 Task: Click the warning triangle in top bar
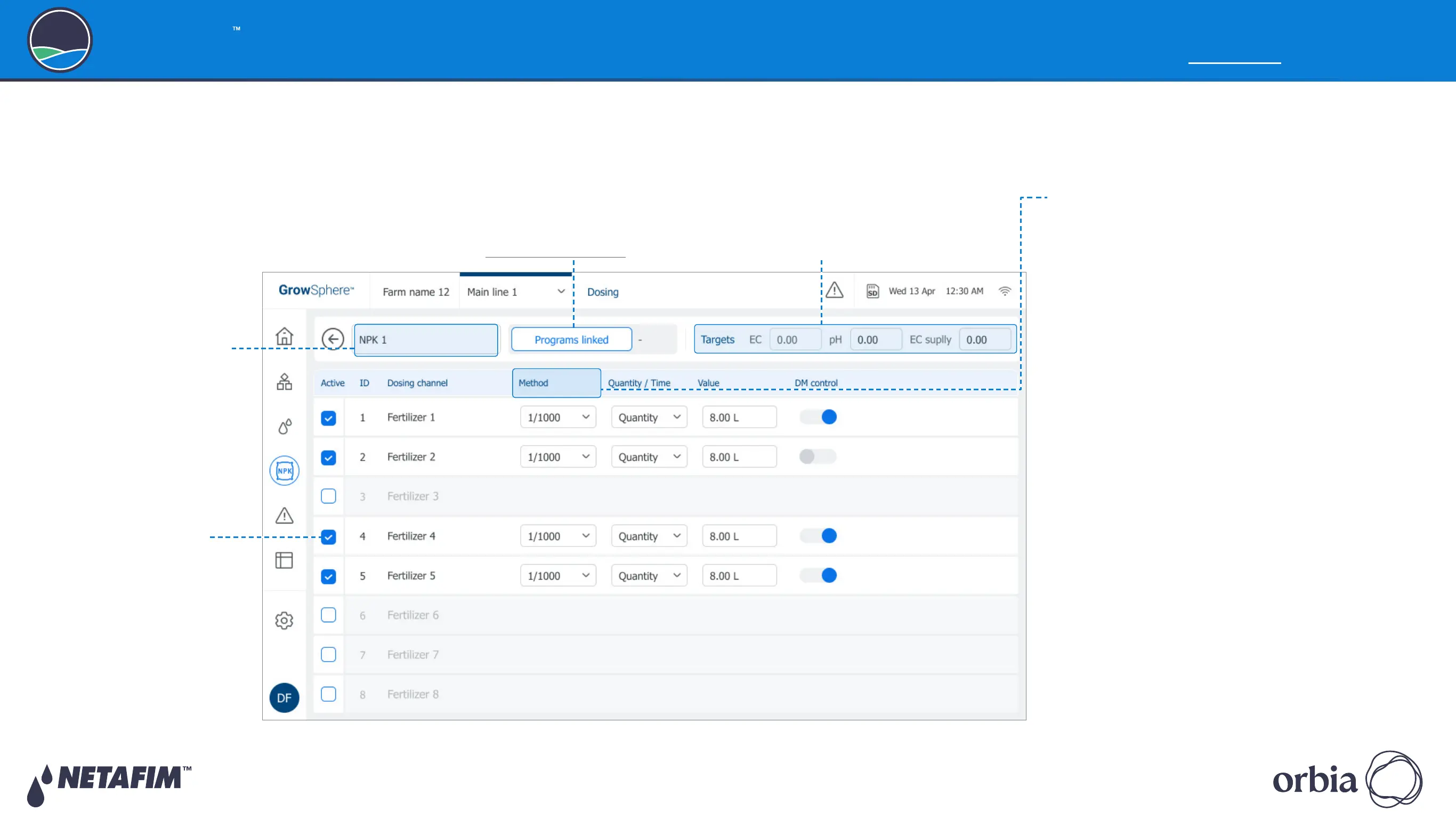[834, 291]
